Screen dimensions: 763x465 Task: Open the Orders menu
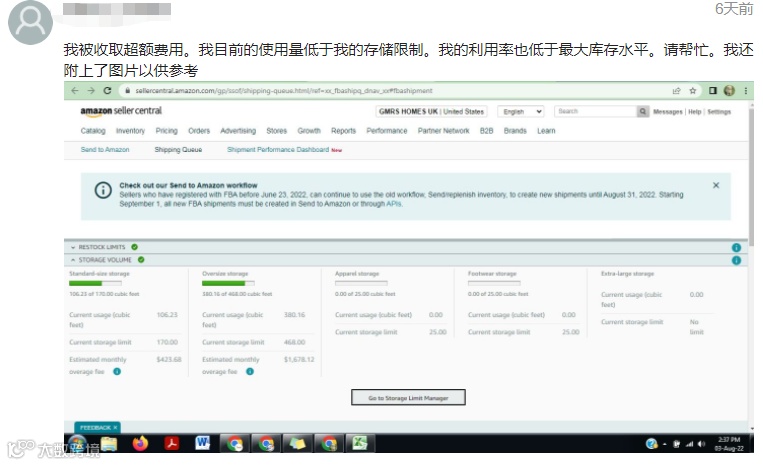pyautogui.click(x=199, y=131)
